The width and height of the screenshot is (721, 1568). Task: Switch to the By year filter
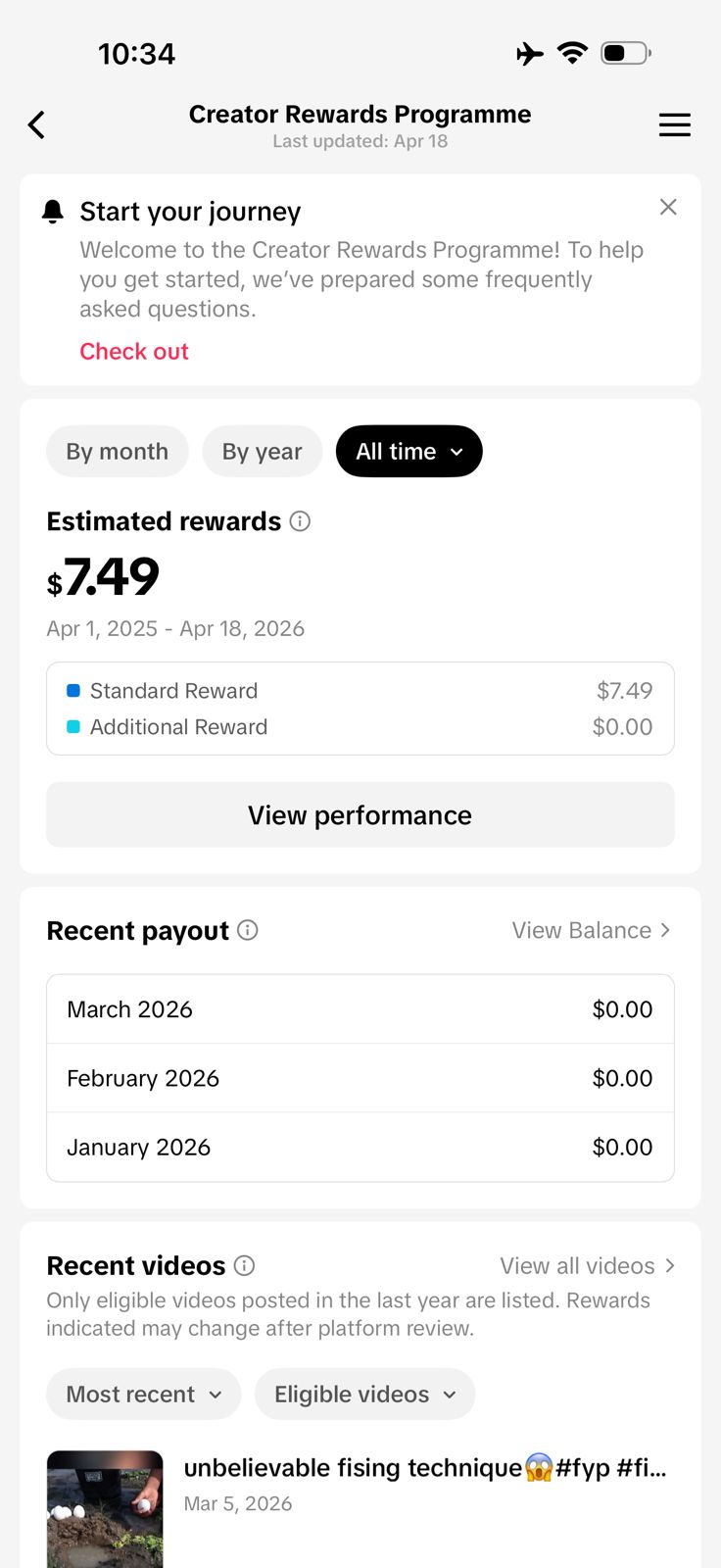click(x=262, y=452)
